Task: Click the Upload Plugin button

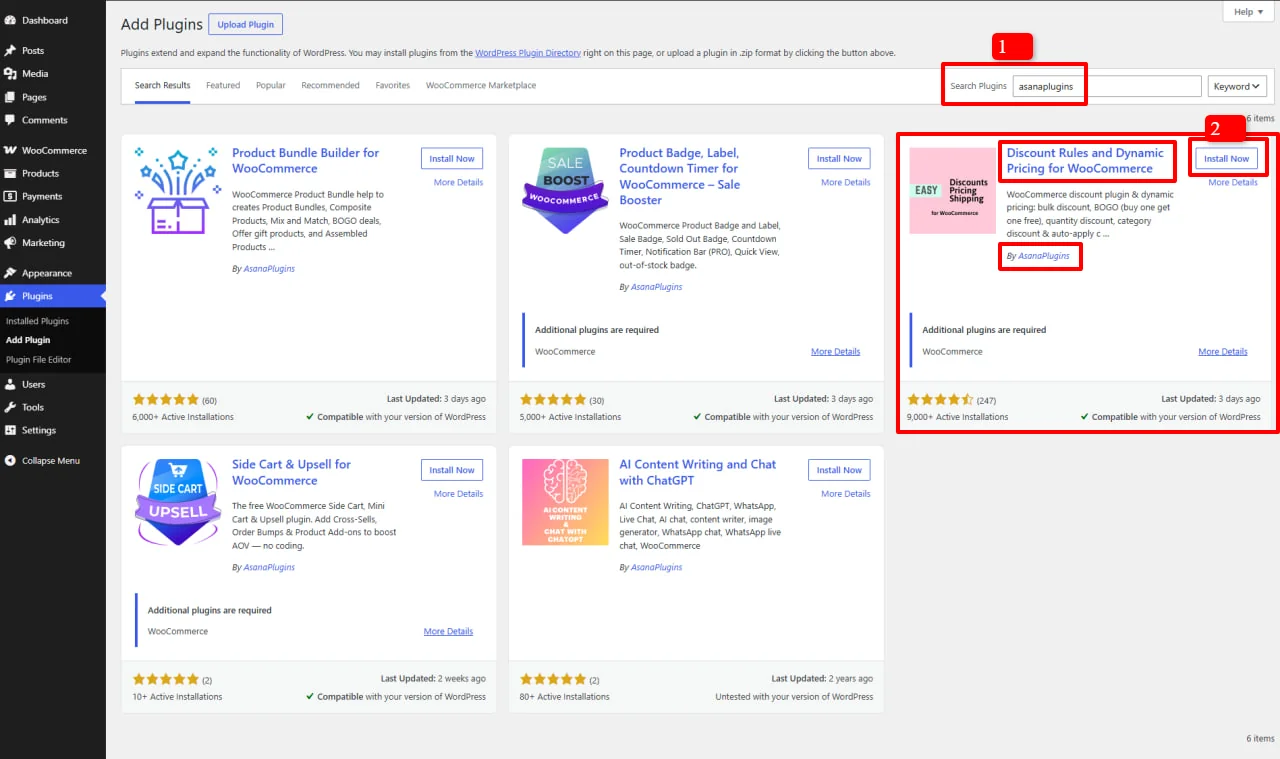Action: click(x=246, y=24)
